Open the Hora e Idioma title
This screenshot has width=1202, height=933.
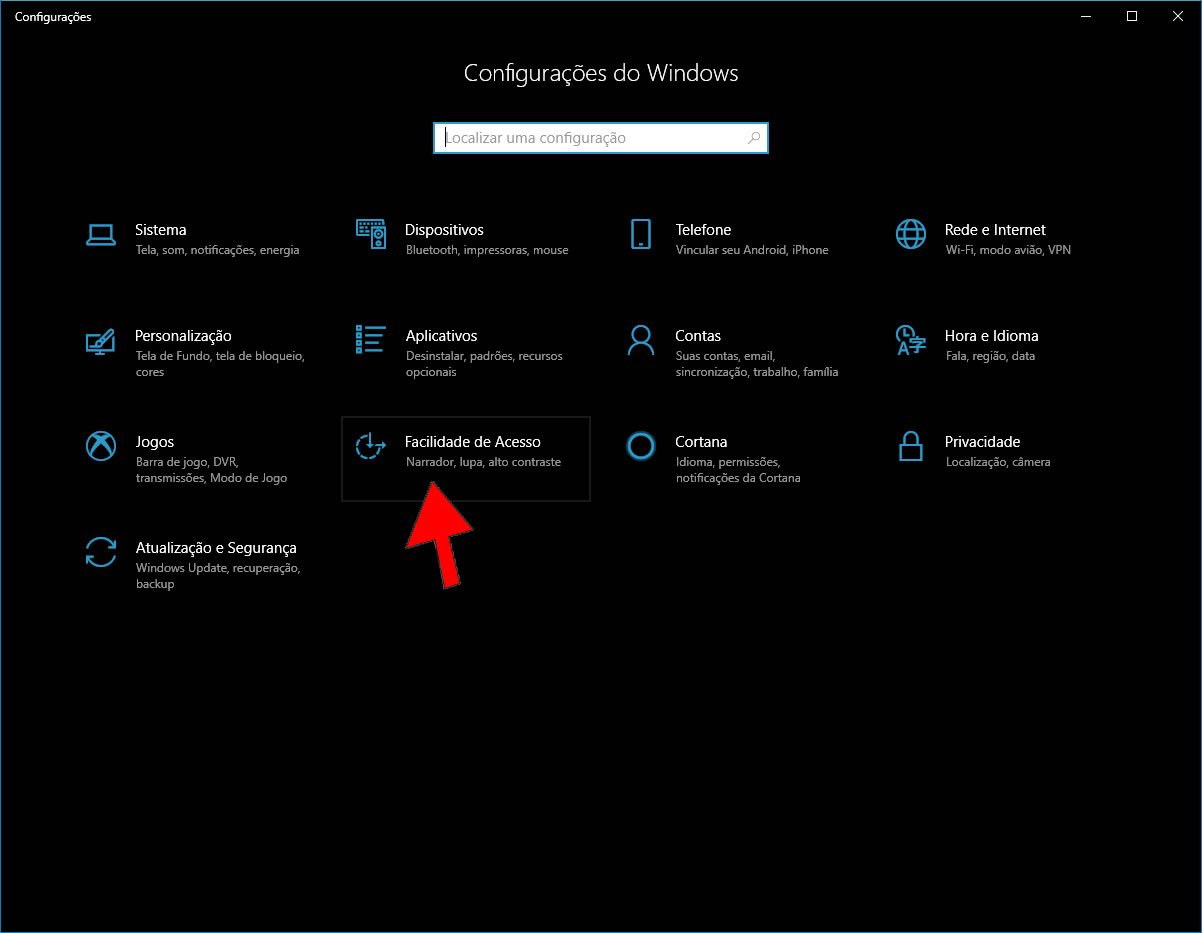point(992,336)
